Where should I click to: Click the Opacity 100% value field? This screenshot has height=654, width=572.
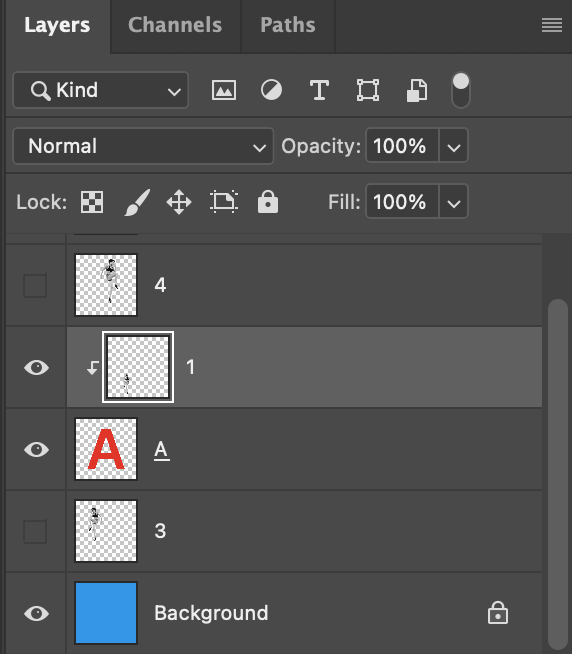pyautogui.click(x=402, y=146)
